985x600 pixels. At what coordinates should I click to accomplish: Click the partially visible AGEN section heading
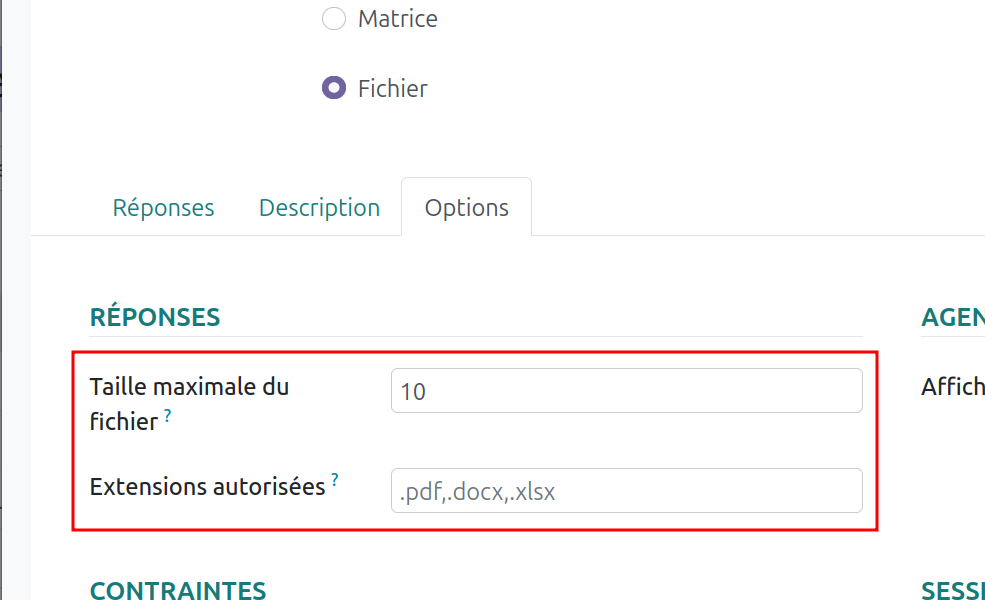point(952,317)
